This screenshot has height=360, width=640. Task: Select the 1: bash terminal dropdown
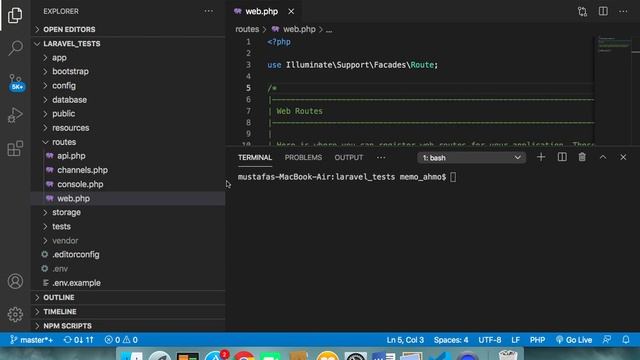(471, 158)
